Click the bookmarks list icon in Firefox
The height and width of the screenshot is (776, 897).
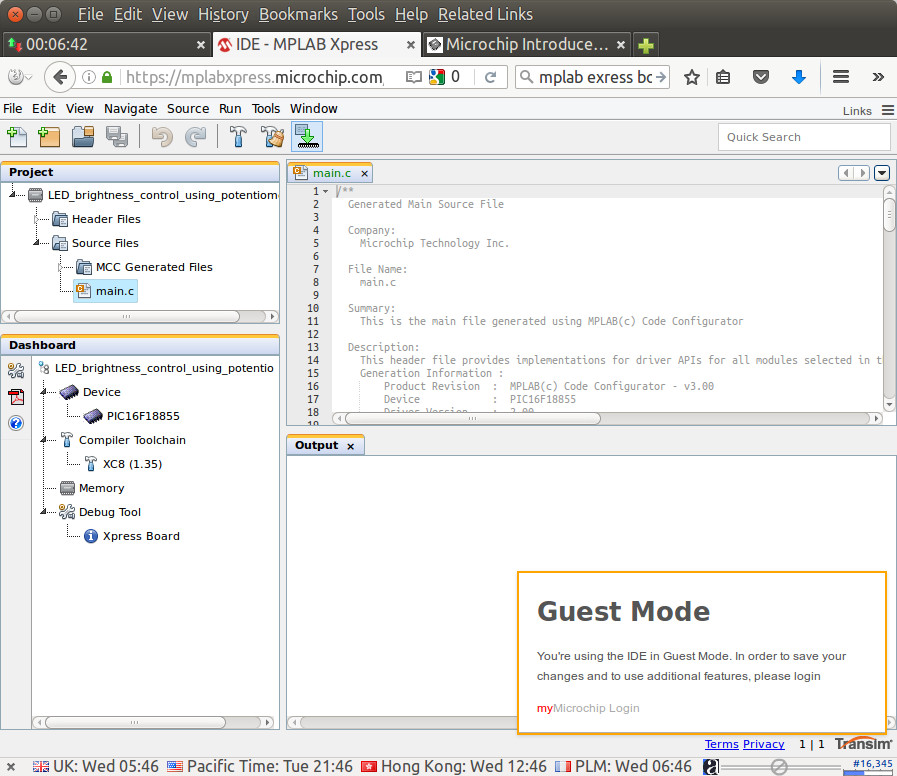tap(723, 77)
